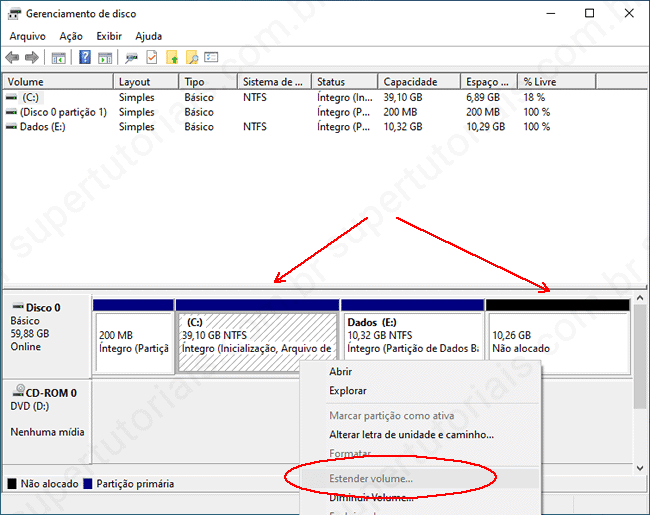Click the blue Help question mark icon

[86, 57]
